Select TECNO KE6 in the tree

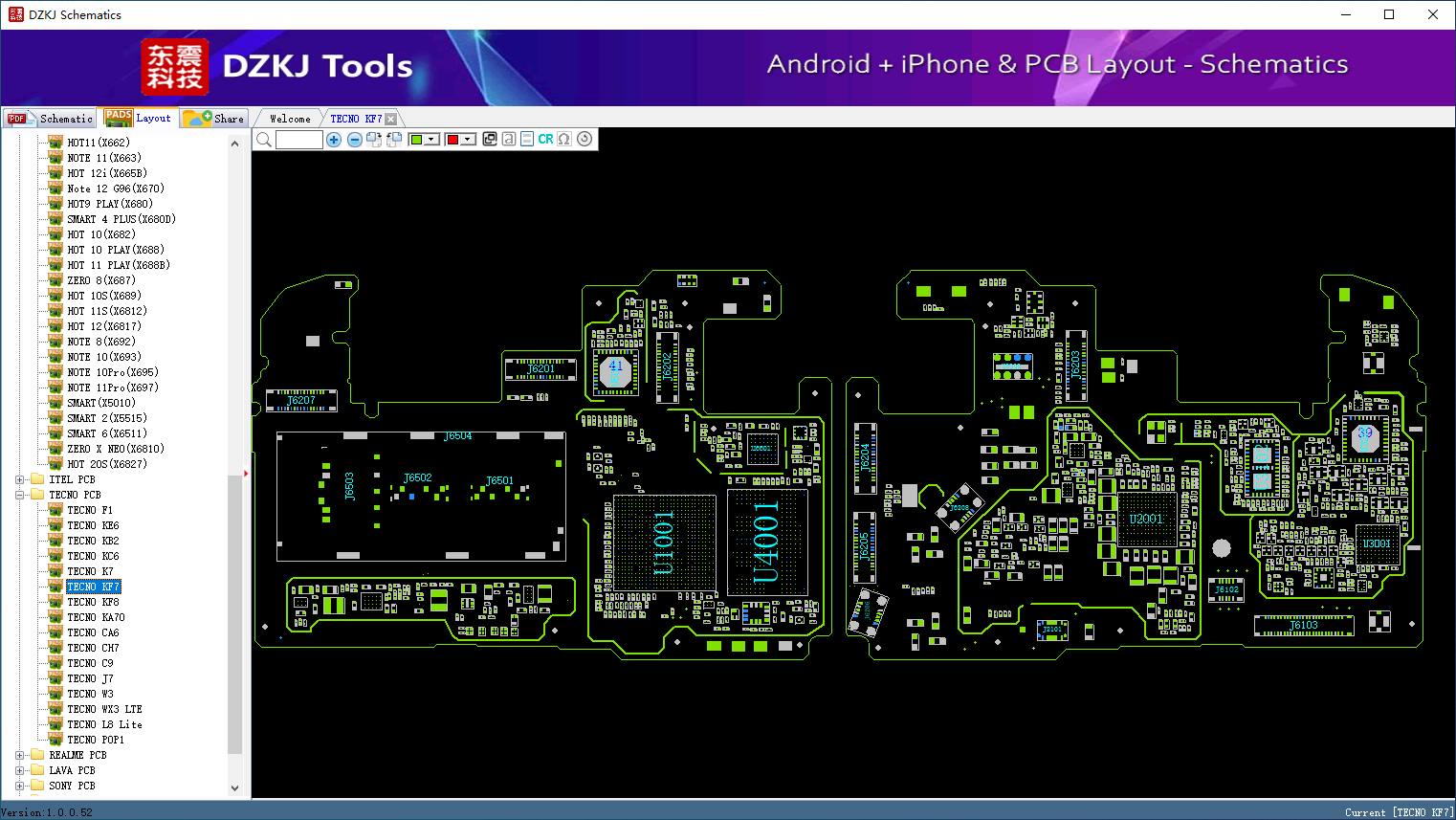[x=93, y=525]
